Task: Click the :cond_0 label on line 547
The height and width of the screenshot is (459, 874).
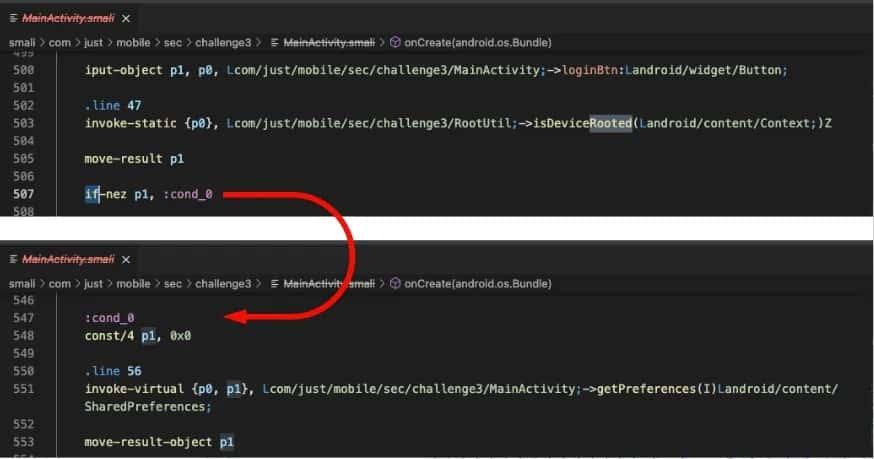Action: 109,318
